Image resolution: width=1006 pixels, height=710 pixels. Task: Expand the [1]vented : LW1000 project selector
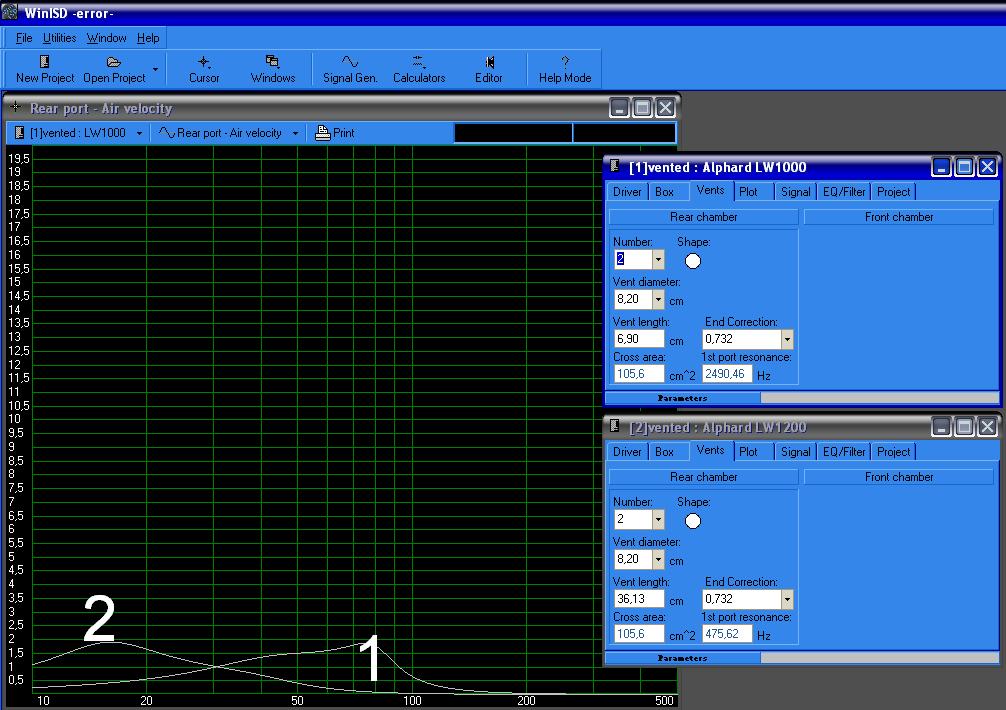139,133
